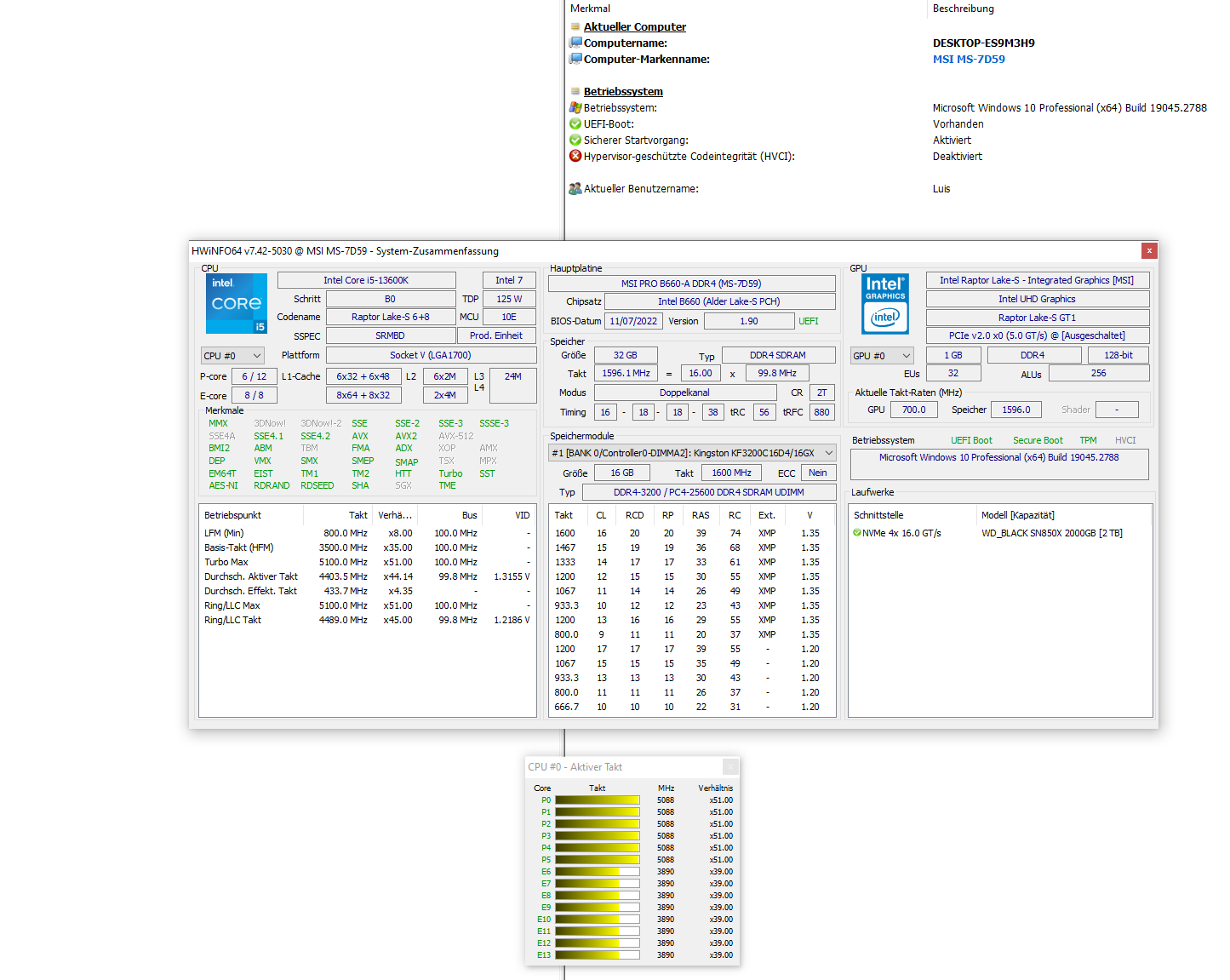
Task: Click the Socket V (LGA1700) platform field
Action: [431, 355]
